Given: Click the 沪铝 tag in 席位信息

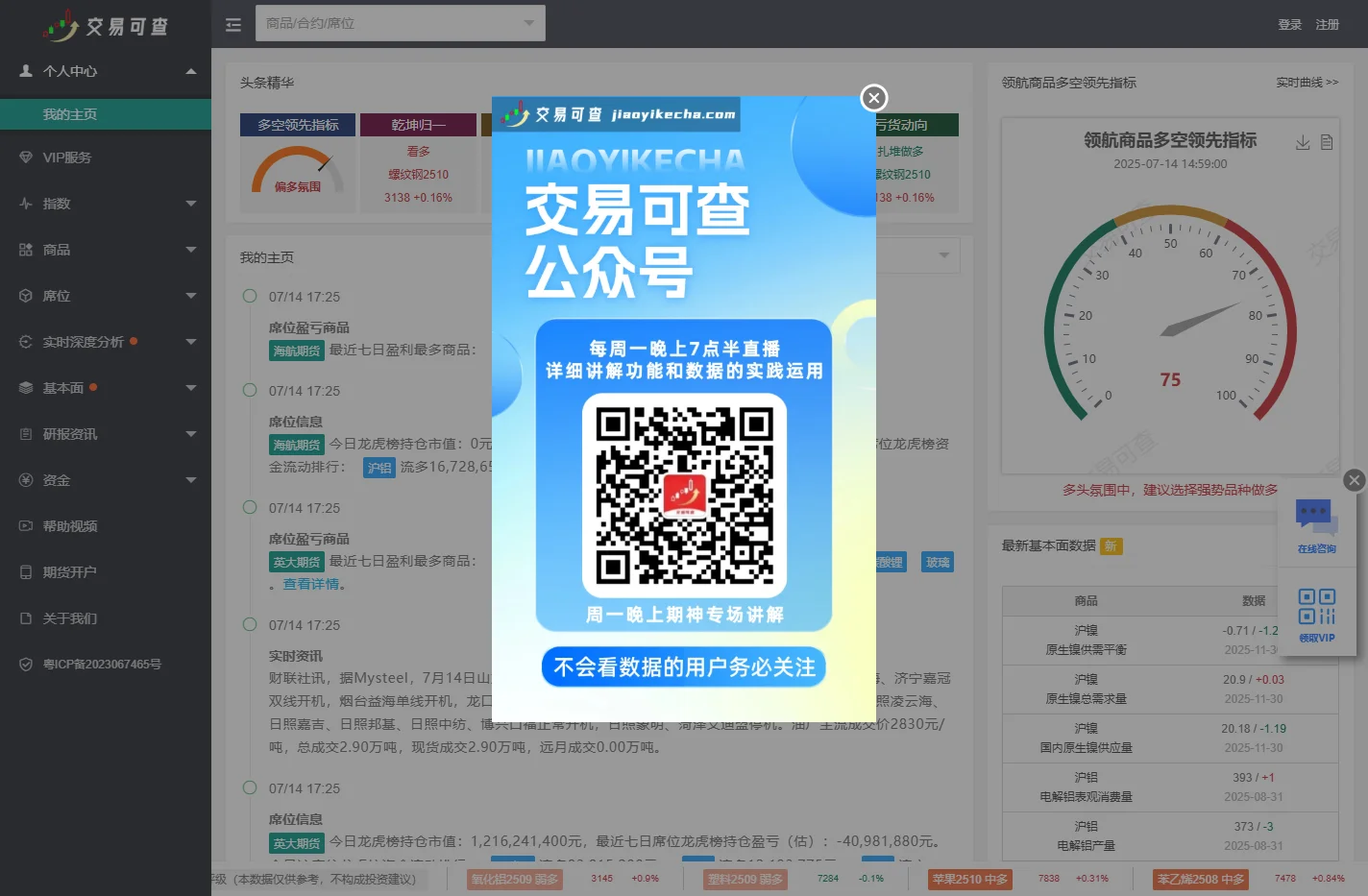Looking at the screenshot, I should click(x=379, y=468).
